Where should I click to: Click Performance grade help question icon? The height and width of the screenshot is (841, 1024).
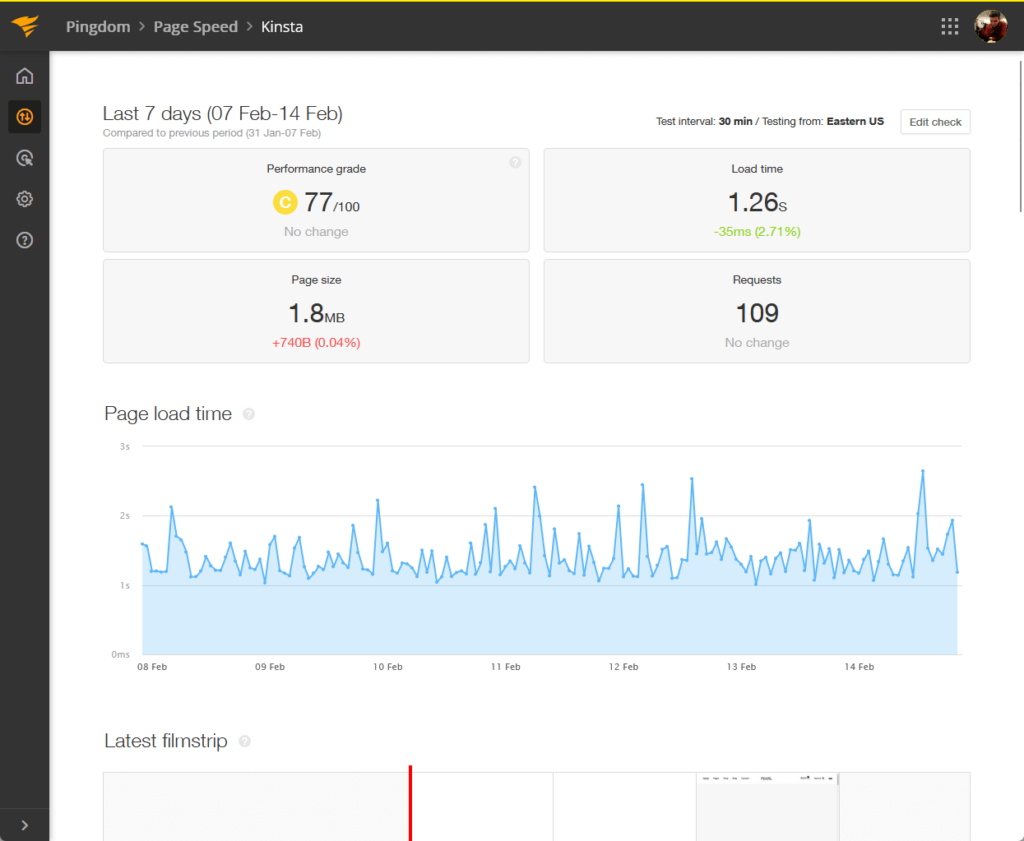[515, 163]
